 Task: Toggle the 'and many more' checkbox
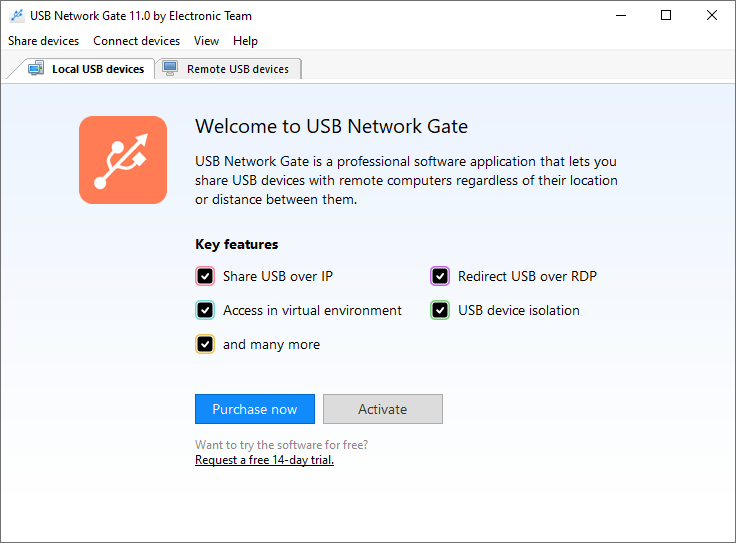coord(205,344)
